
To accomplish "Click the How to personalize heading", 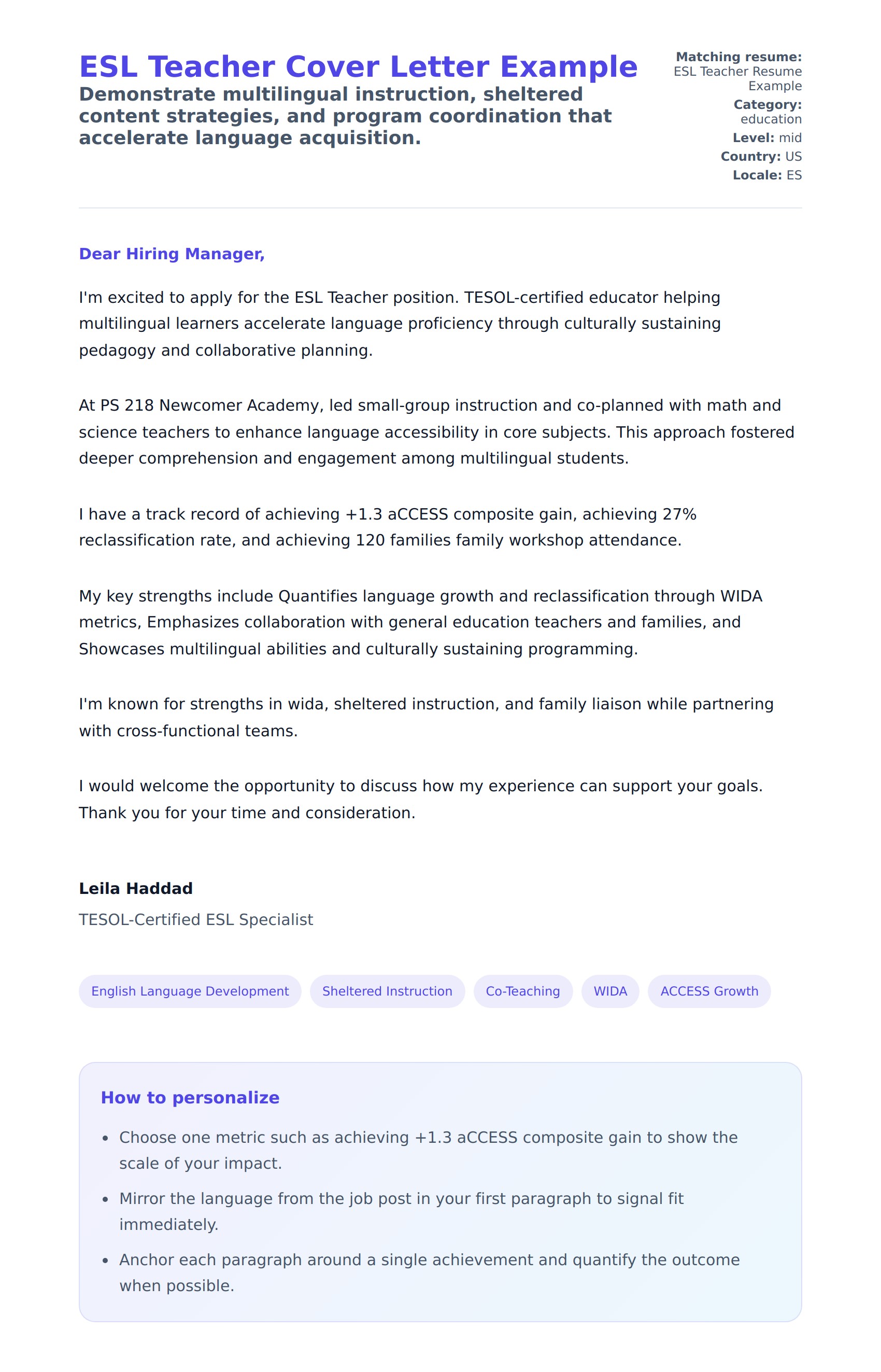I will click(190, 1097).
